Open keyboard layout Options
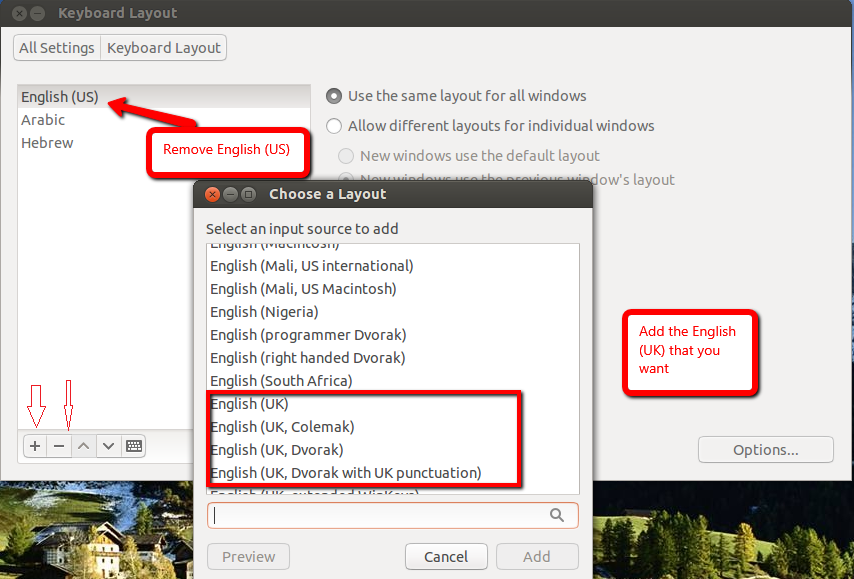The width and height of the screenshot is (854, 579). [x=765, y=450]
